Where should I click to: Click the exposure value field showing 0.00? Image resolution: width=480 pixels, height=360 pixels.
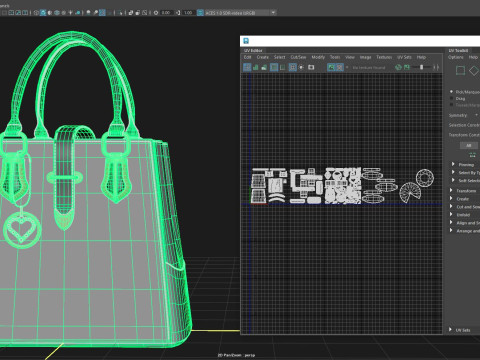tap(166, 13)
